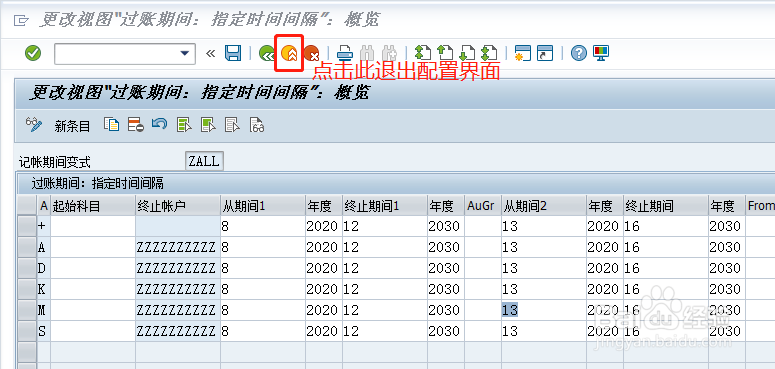Open a new session window icon

522,53
